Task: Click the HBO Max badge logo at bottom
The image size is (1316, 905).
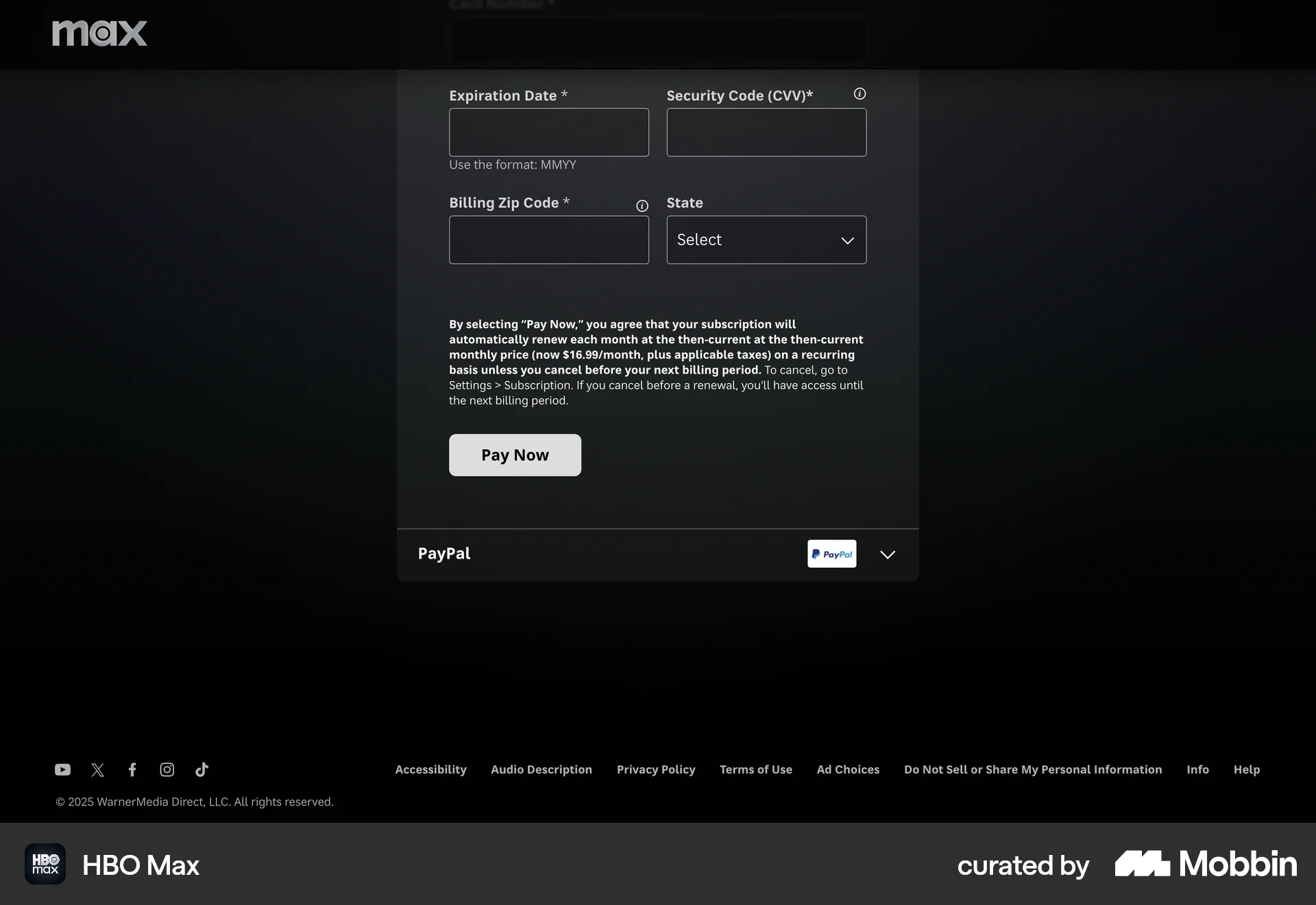Action: click(45, 864)
